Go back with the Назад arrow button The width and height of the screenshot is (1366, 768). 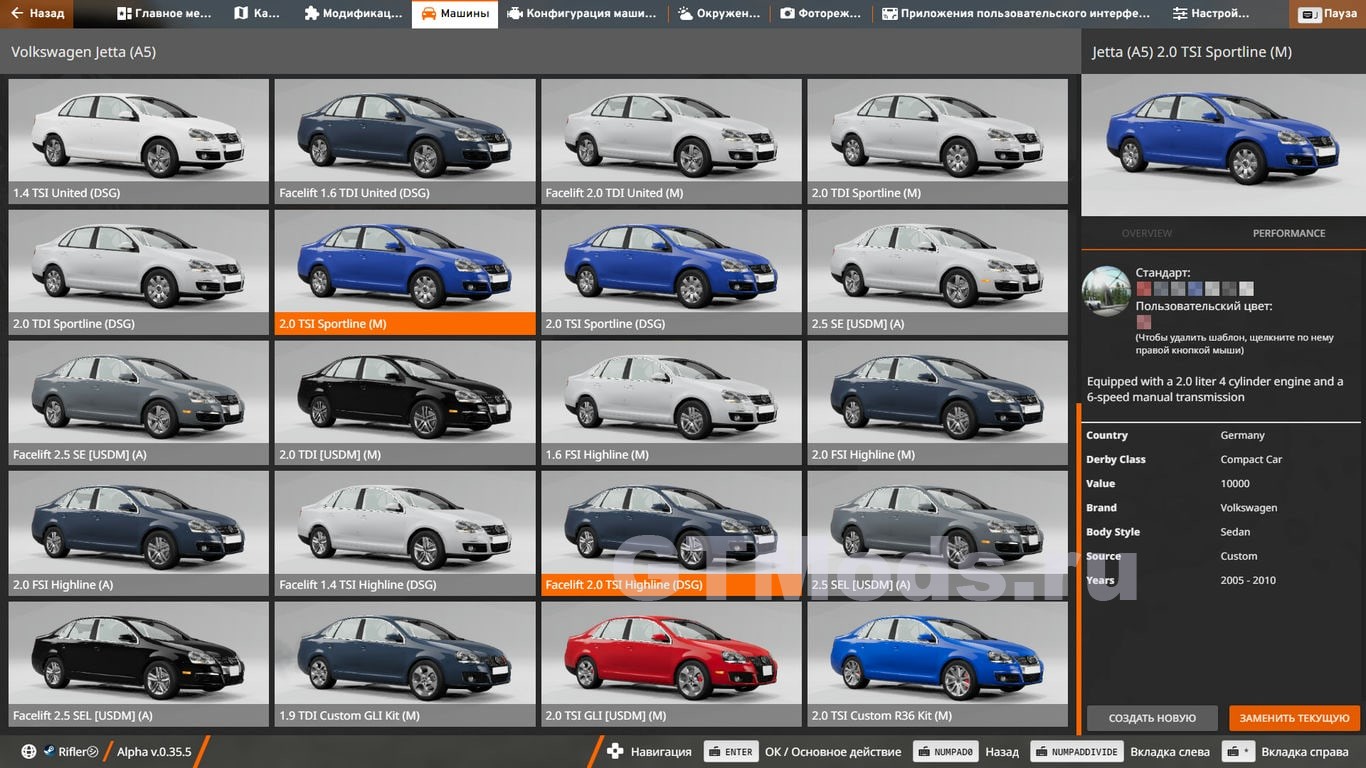pos(37,14)
